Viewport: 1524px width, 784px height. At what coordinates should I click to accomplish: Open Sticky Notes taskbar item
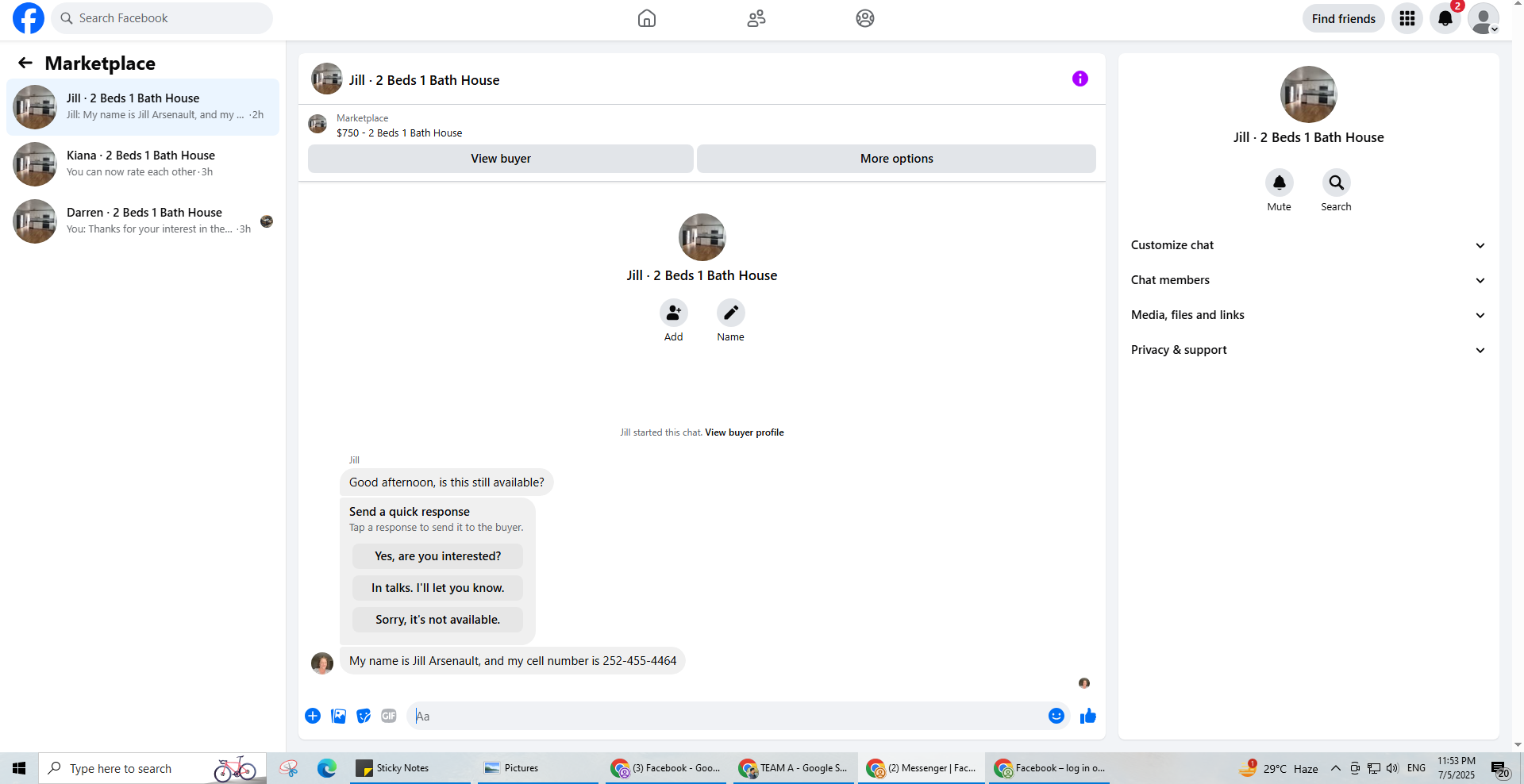pos(410,768)
